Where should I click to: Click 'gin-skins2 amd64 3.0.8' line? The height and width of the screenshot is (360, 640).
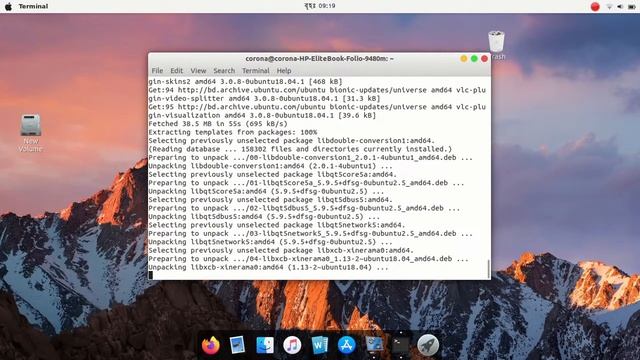tap(245, 82)
